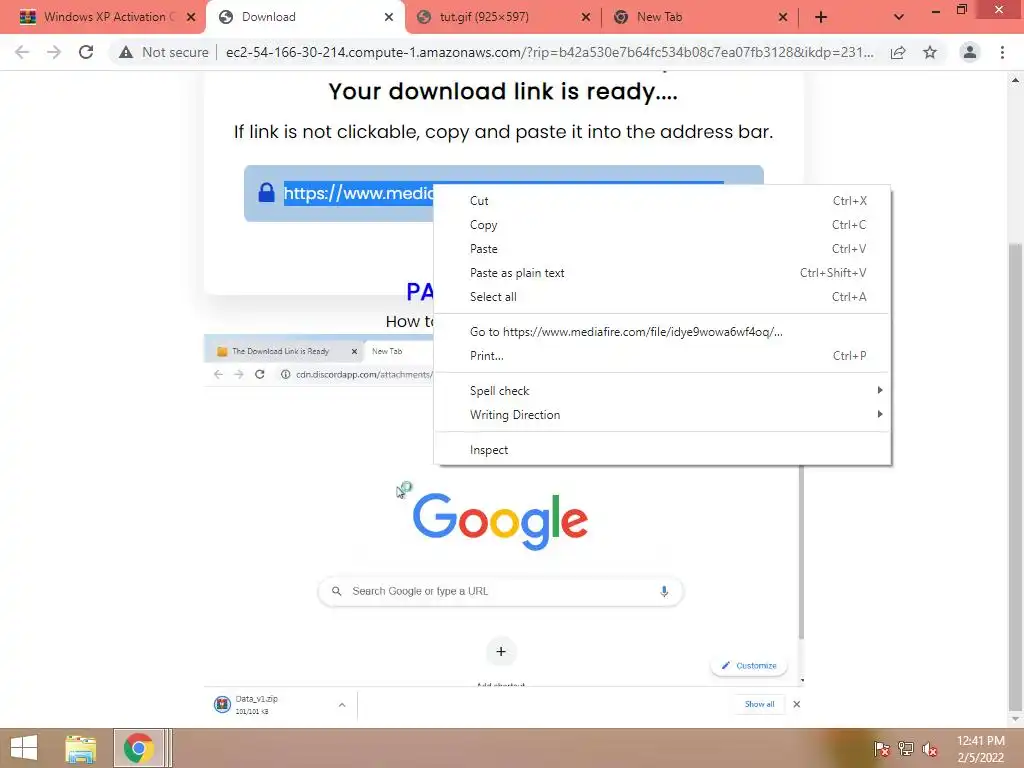Screen dimensions: 1024x768
Task: Click the scrollbar up arrow
Action: click(1015, 80)
